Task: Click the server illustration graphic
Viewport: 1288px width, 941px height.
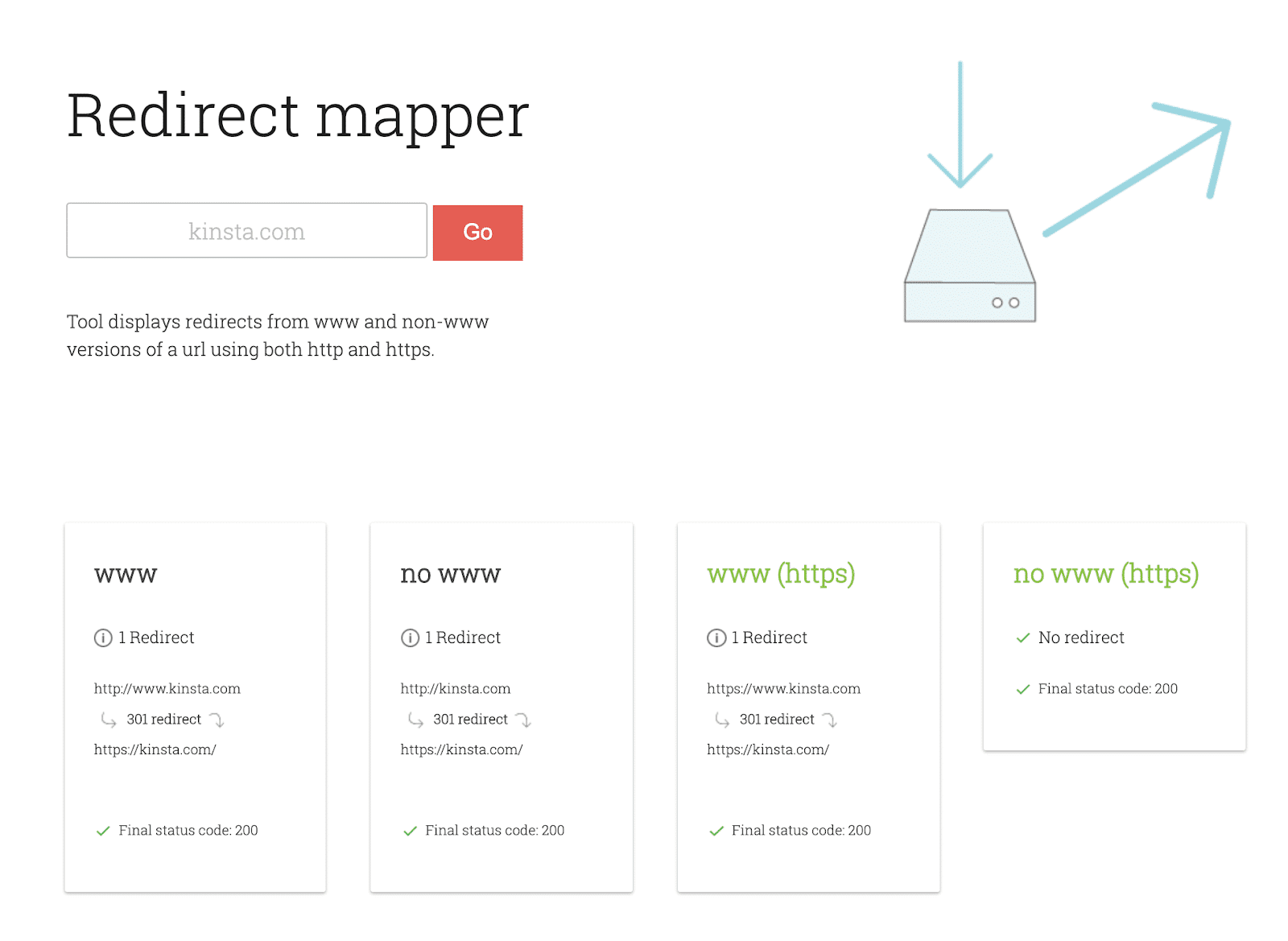Action: [x=969, y=266]
